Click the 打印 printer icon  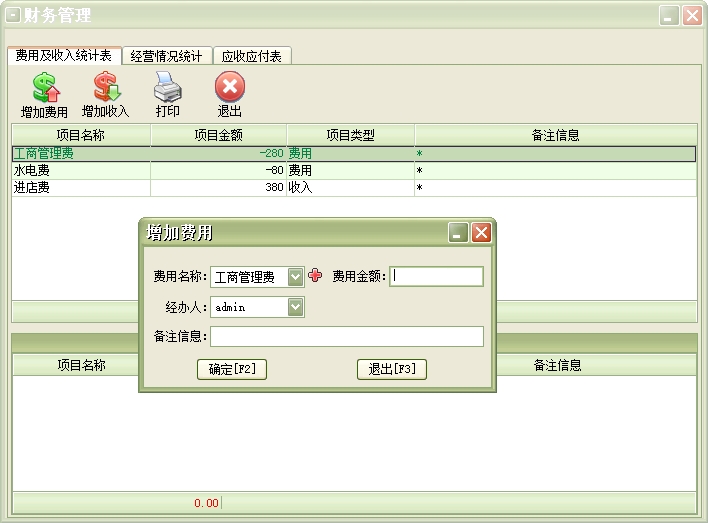pos(167,88)
